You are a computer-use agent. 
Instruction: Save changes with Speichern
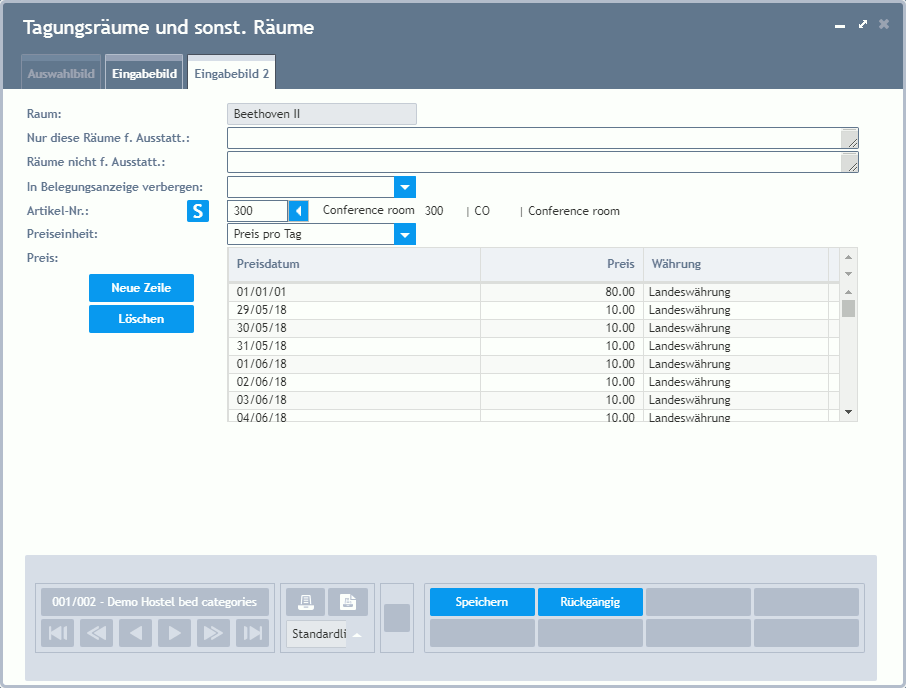coord(482,602)
